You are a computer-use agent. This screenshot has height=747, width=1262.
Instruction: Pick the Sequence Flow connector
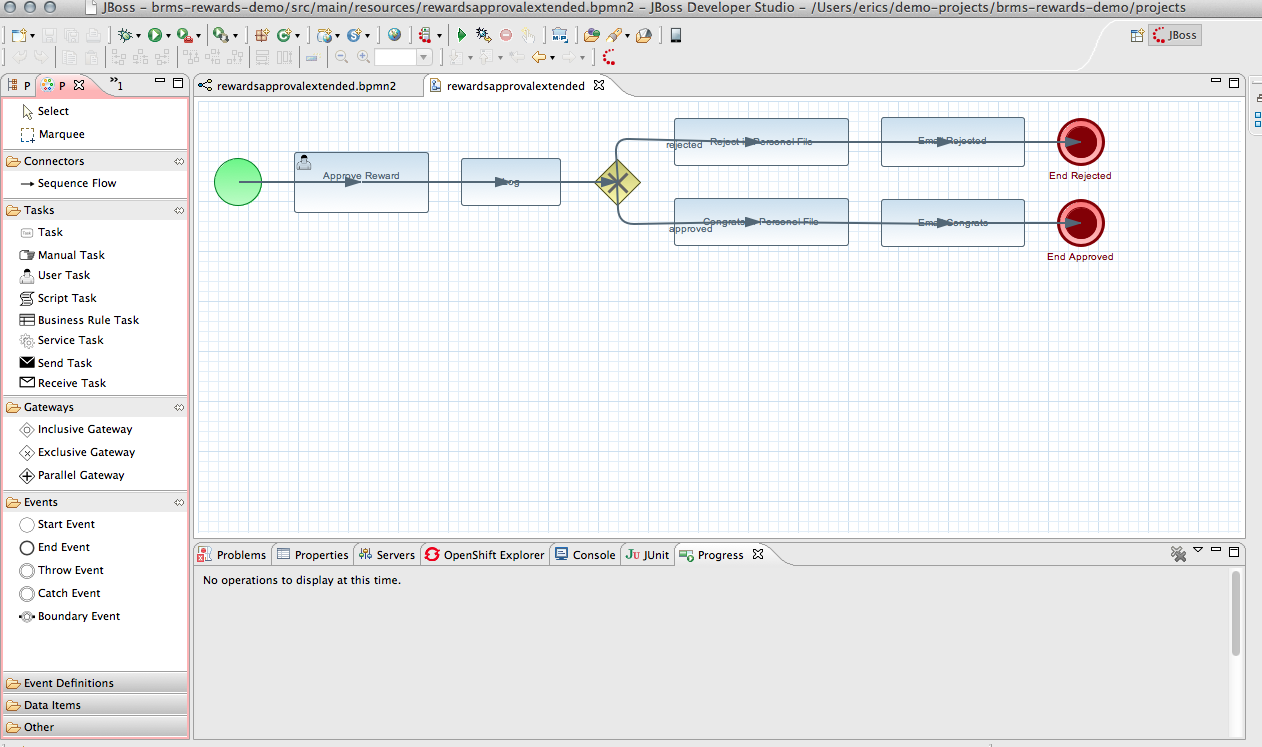pyautogui.click(x=68, y=183)
